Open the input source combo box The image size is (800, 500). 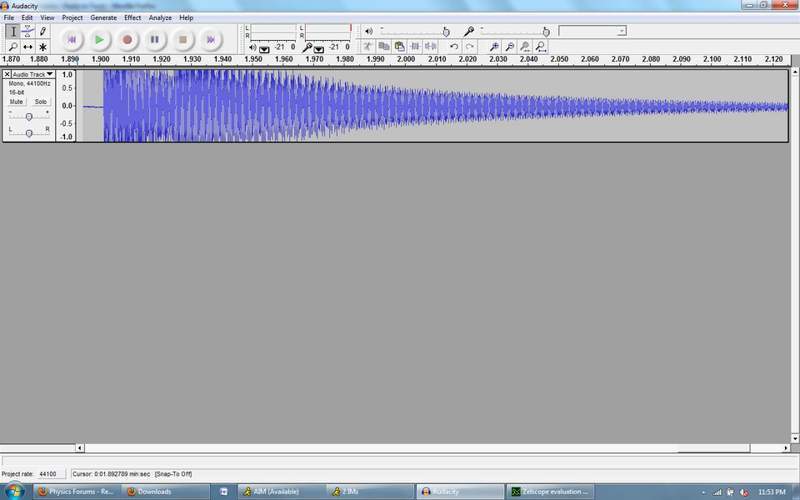click(592, 31)
